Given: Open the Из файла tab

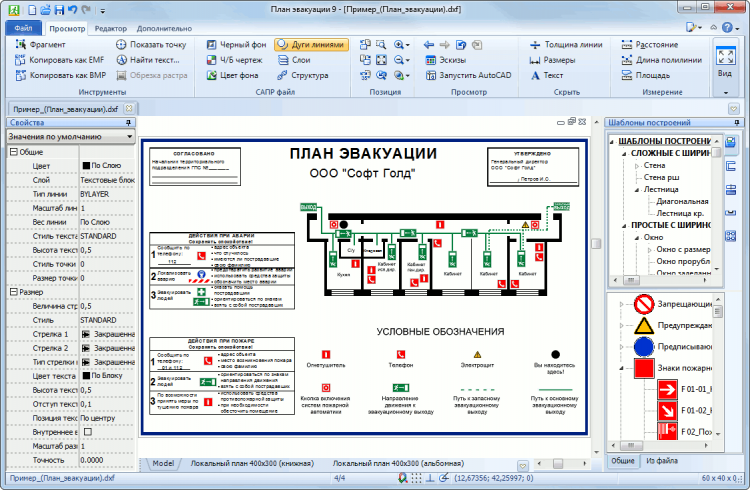Looking at the screenshot, I should click(x=662, y=461).
